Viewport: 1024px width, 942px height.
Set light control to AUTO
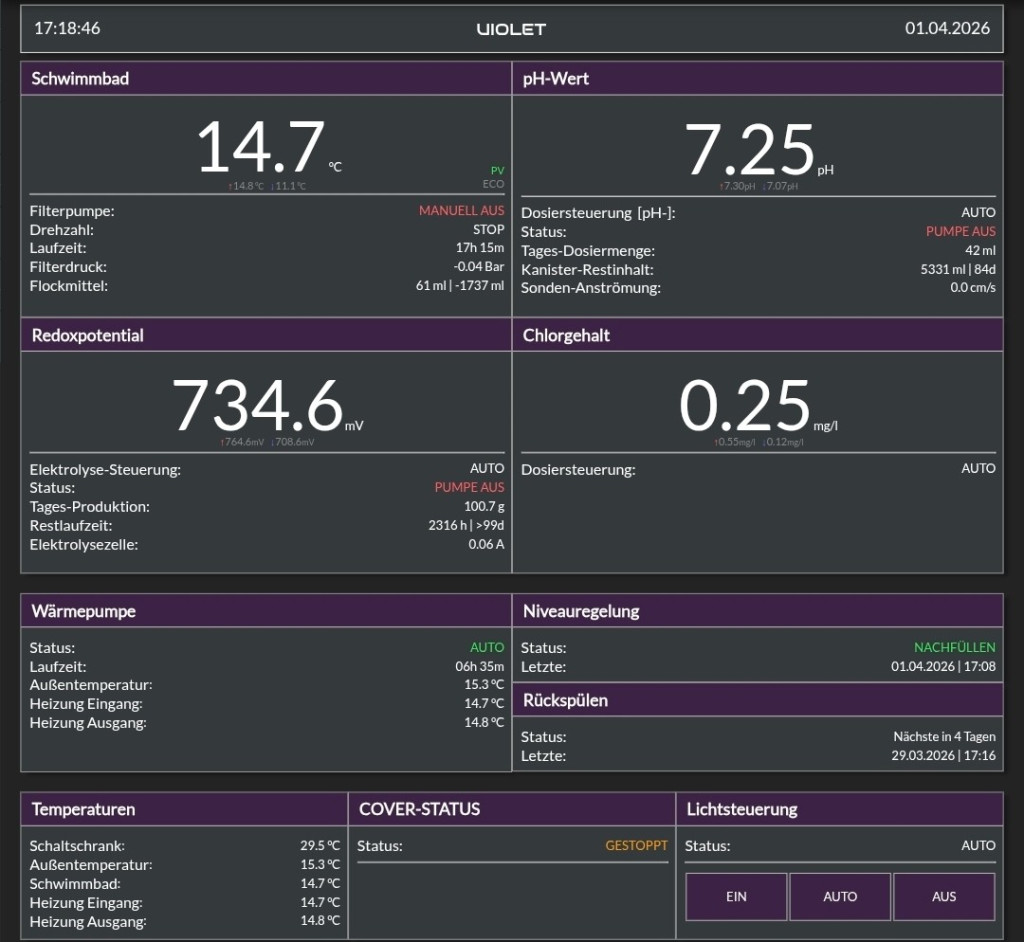[840, 896]
